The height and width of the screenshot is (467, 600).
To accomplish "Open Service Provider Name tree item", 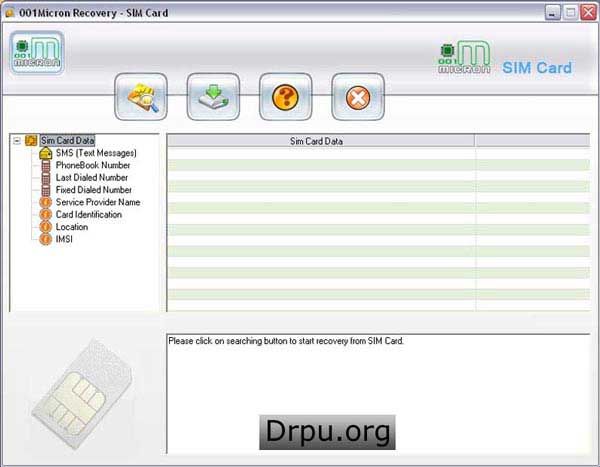I will tap(98, 202).
